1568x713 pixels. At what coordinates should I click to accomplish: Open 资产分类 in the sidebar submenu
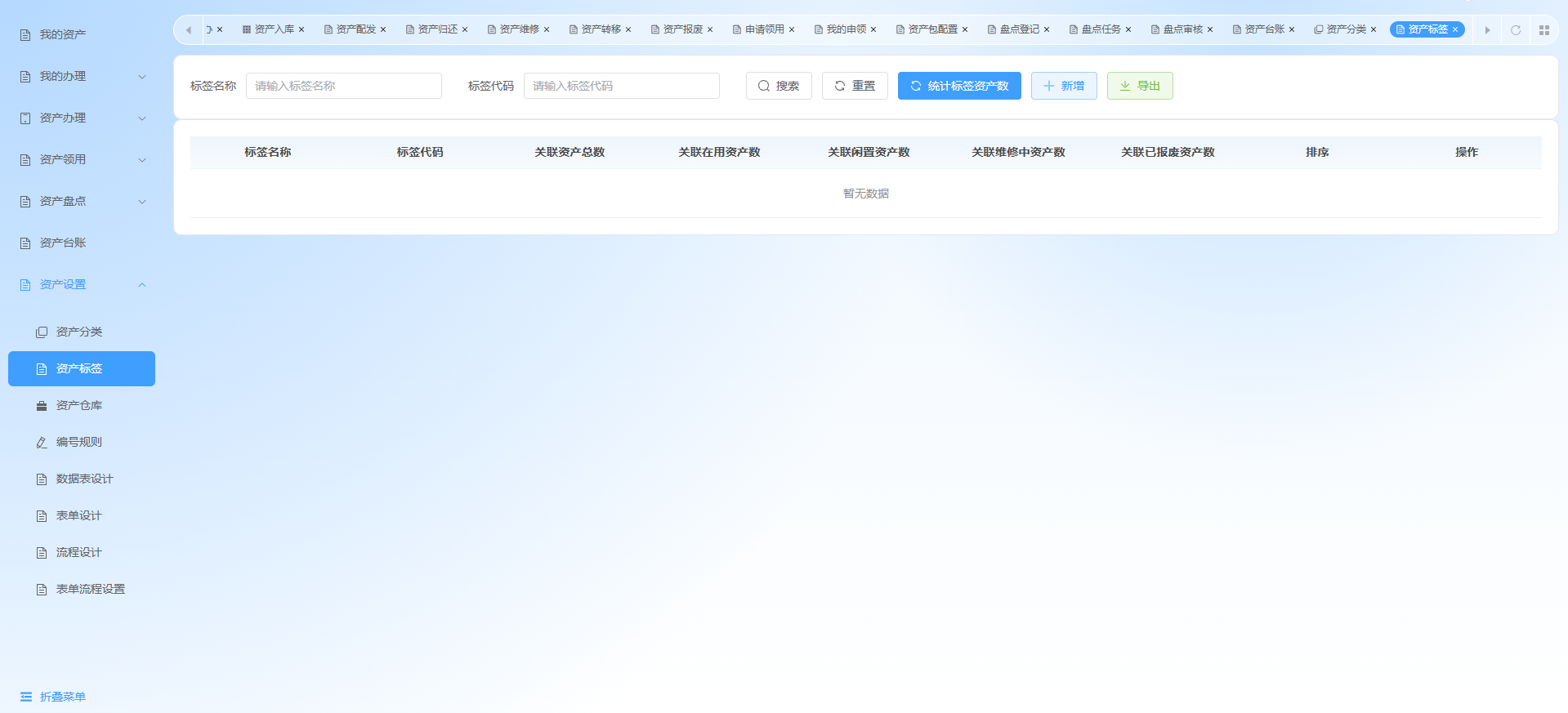(82, 332)
